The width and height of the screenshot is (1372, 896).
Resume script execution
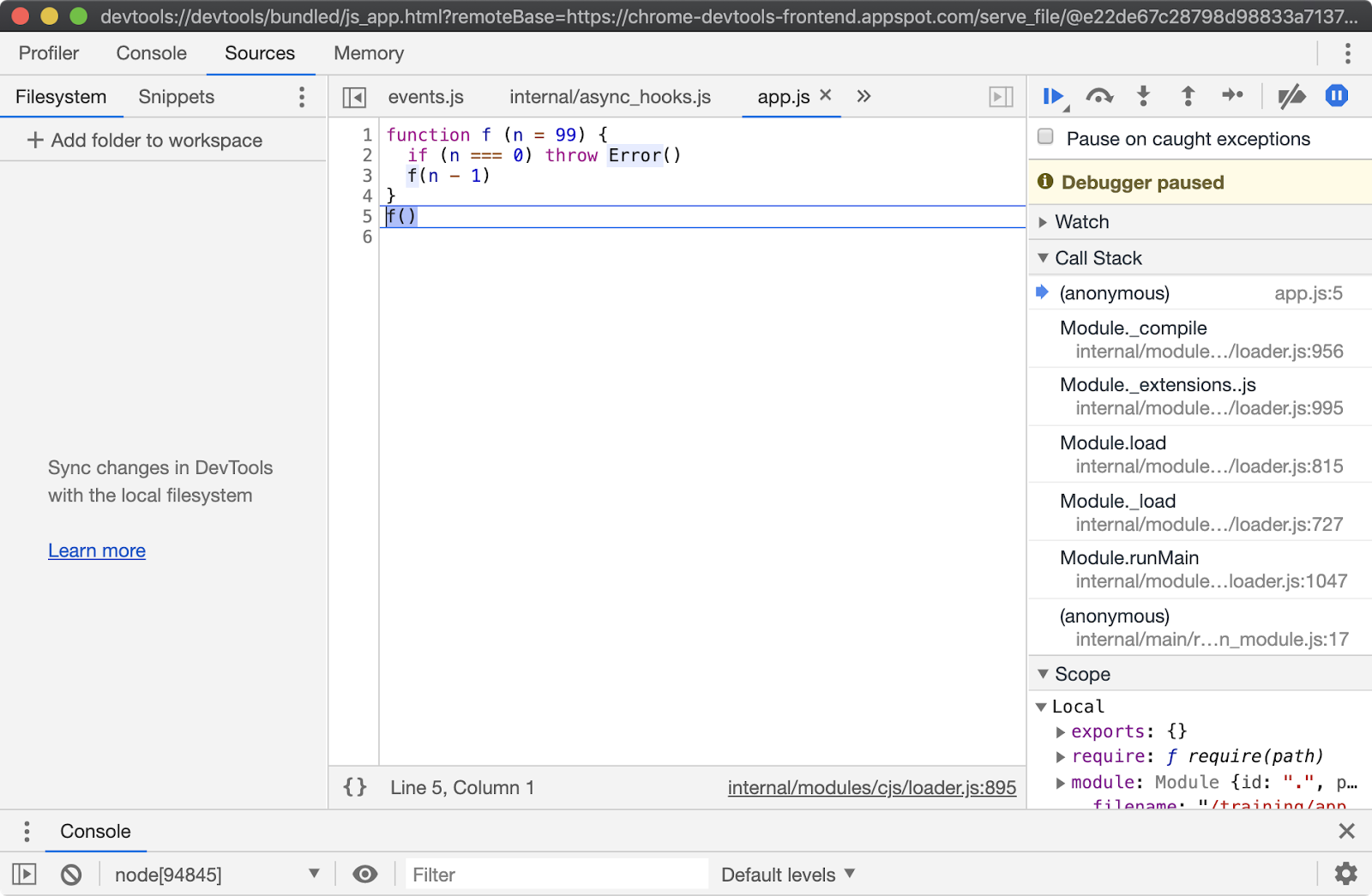[1053, 96]
